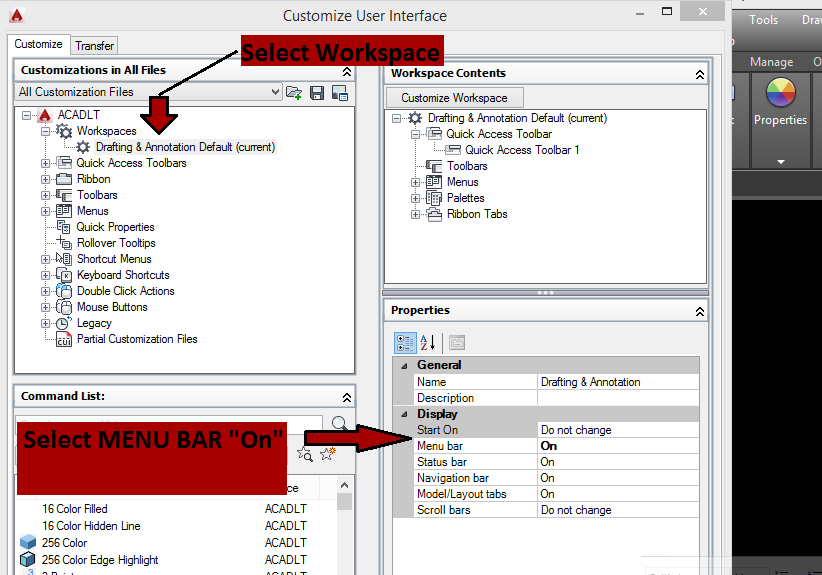The width and height of the screenshot is (822, 575).
Task: Expand the Palettes node in Workspace Contents
Action: pos(416,198)
